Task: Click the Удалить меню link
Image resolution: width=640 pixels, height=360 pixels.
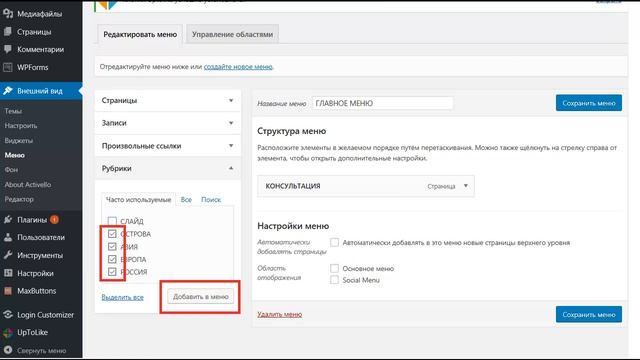Action: (280, 314)
